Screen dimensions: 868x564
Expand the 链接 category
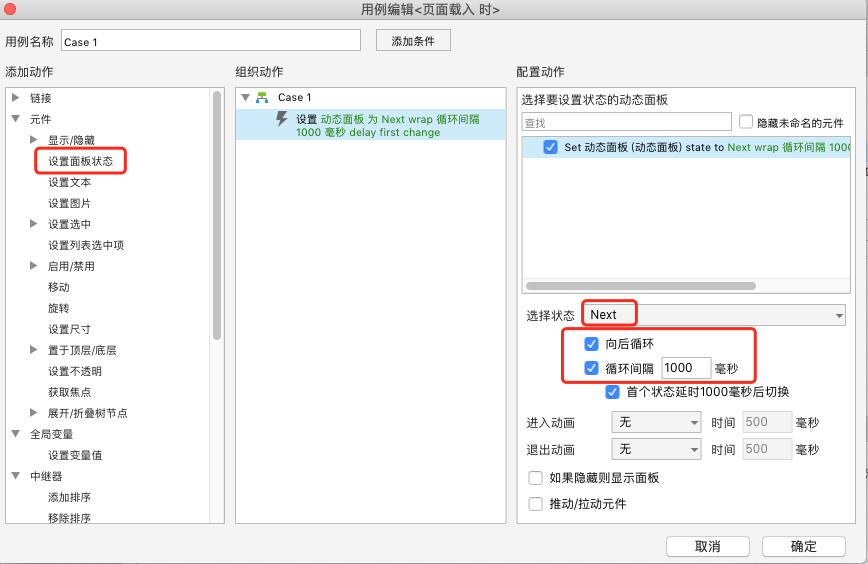tap(16, 97)
